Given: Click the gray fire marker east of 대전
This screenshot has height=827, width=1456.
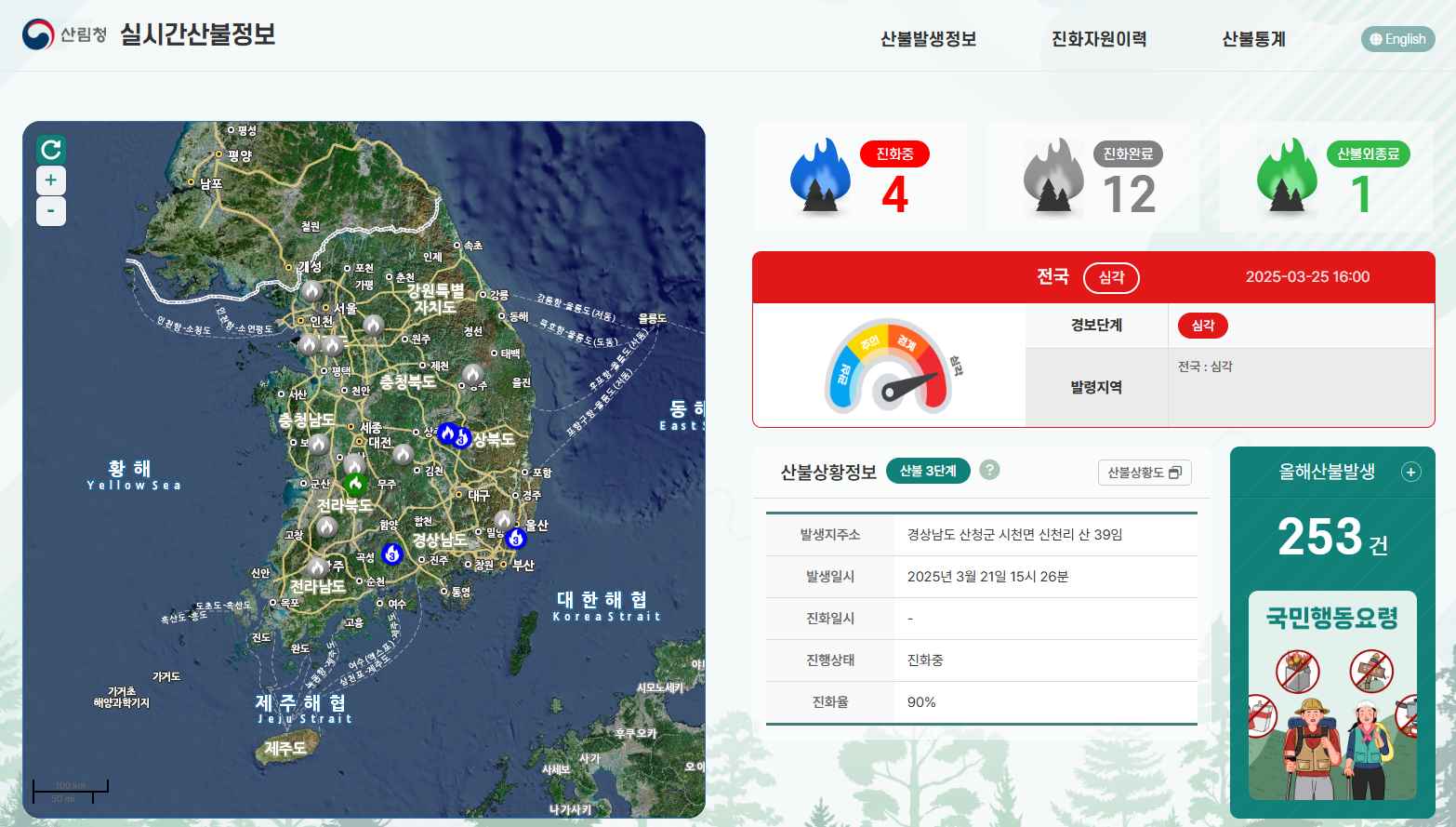Looking at the screenshot, I should [x=404, y=454].
